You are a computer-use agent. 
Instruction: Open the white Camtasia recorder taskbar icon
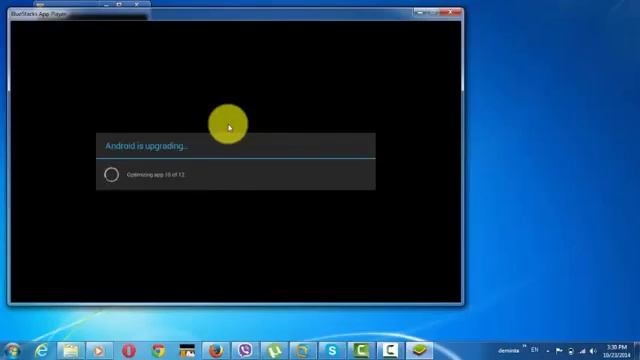[x=390, y=351]
